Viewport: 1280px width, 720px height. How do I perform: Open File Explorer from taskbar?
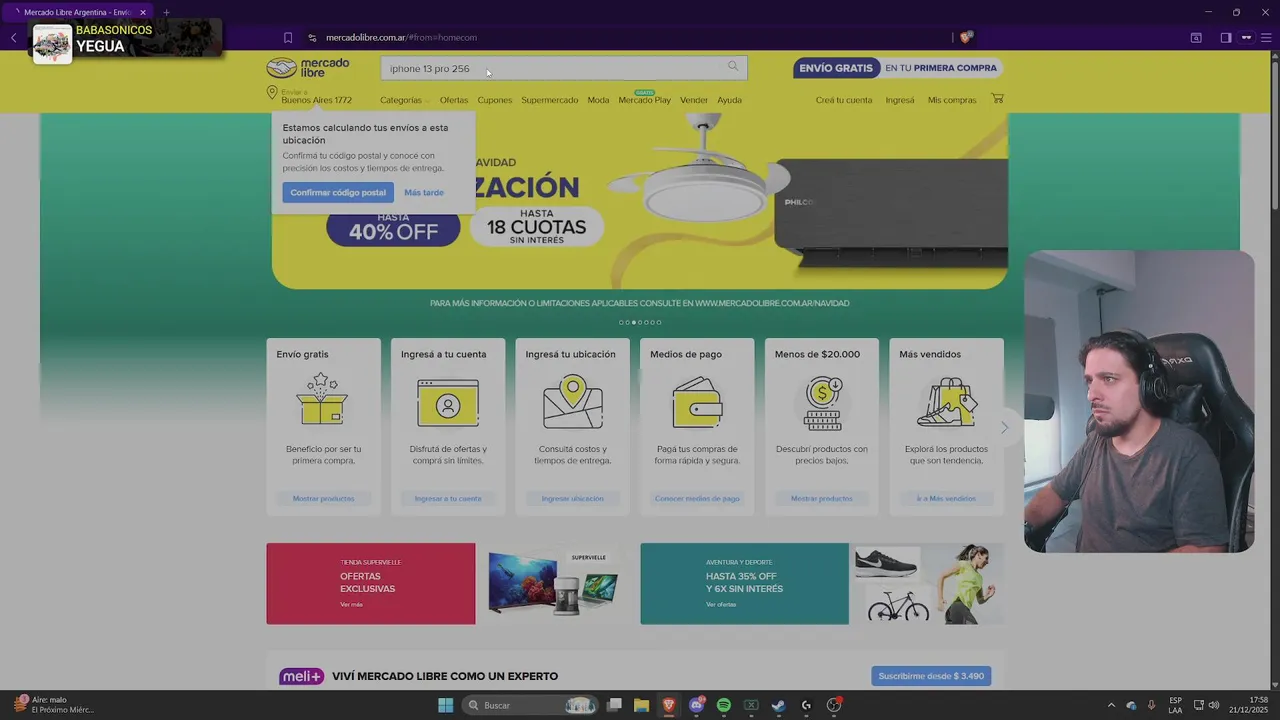point(641,705)
